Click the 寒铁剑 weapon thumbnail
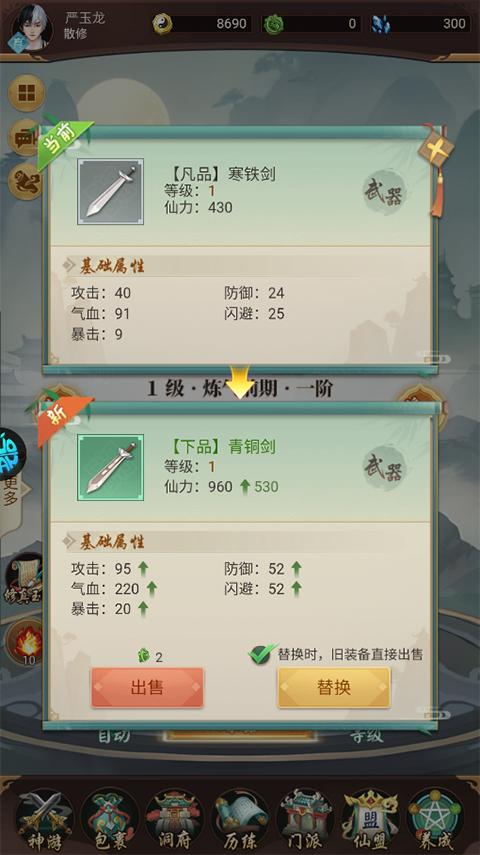The height and width of the screenshot is (855, 480). 111,191
